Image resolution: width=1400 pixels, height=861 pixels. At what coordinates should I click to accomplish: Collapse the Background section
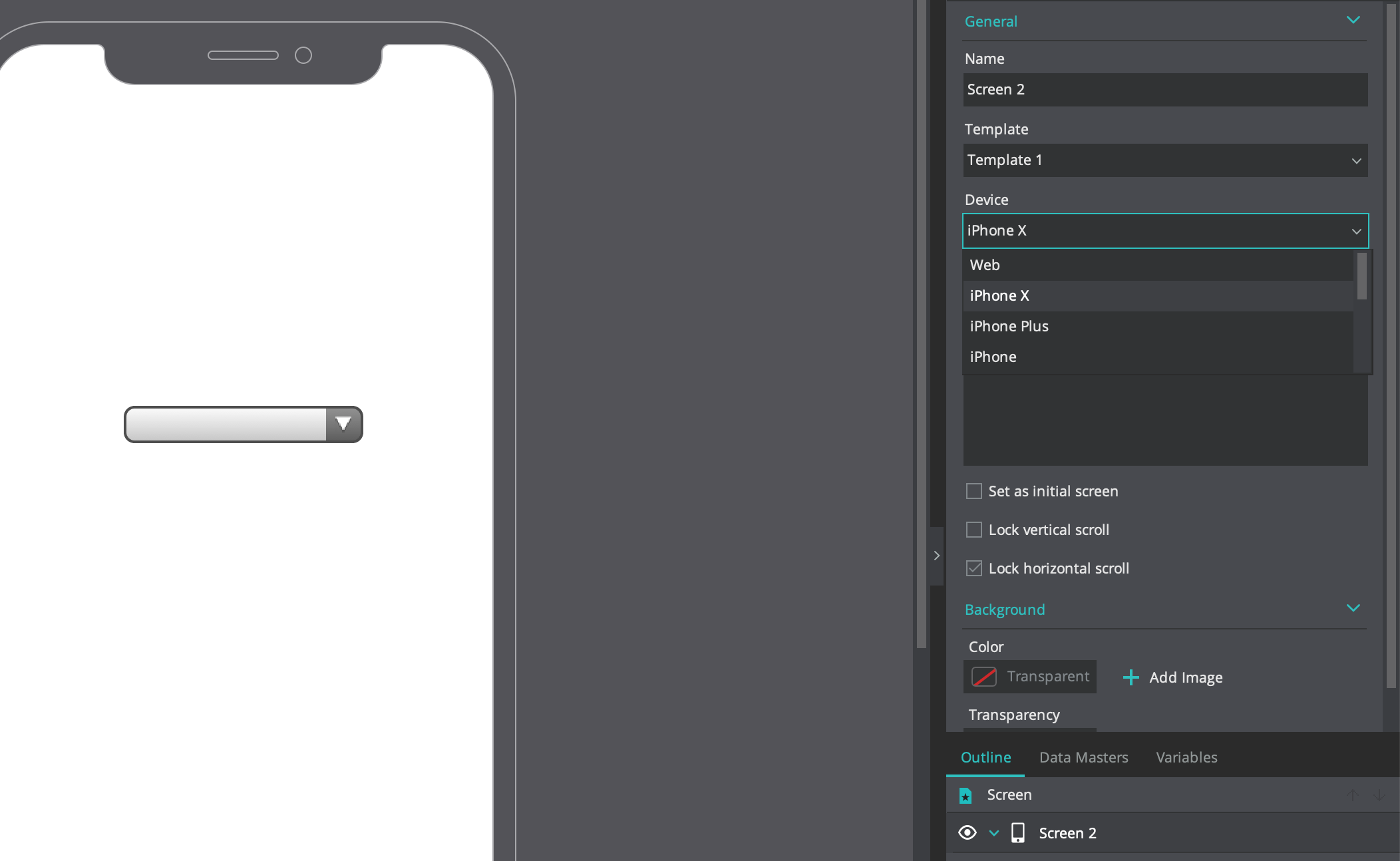[x=1353, y=607]
